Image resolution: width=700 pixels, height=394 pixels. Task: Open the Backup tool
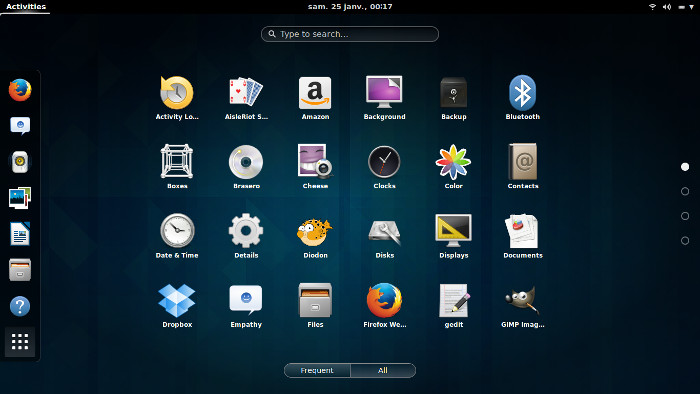tap(454, 97)
